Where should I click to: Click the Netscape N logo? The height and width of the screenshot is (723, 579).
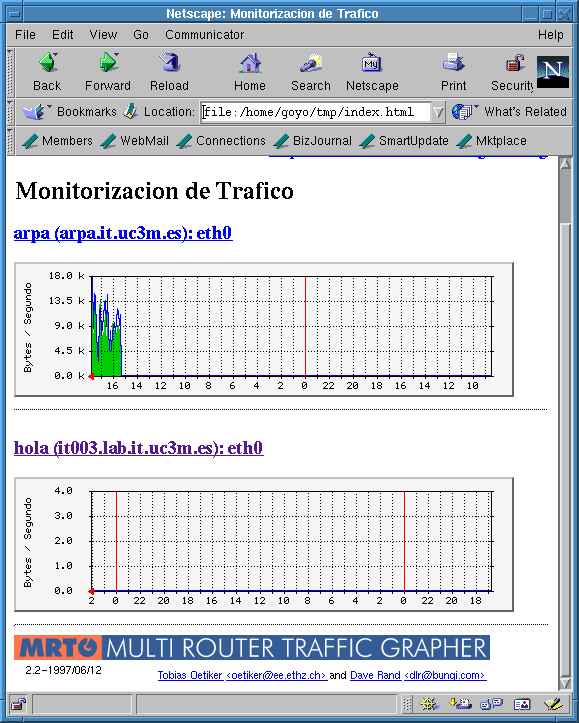[x=553, y=71]
